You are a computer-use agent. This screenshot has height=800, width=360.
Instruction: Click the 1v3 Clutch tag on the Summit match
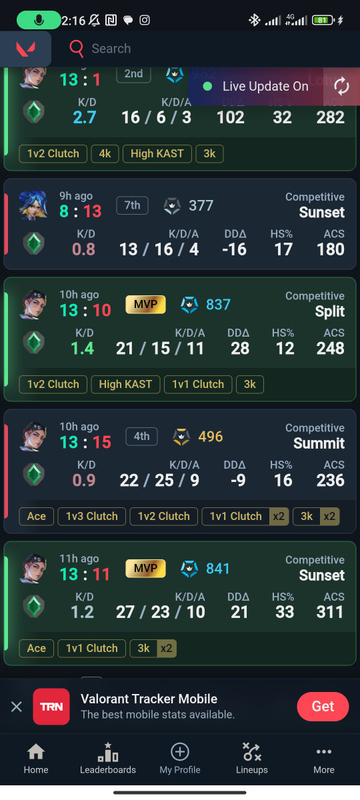tap(92, 516)
